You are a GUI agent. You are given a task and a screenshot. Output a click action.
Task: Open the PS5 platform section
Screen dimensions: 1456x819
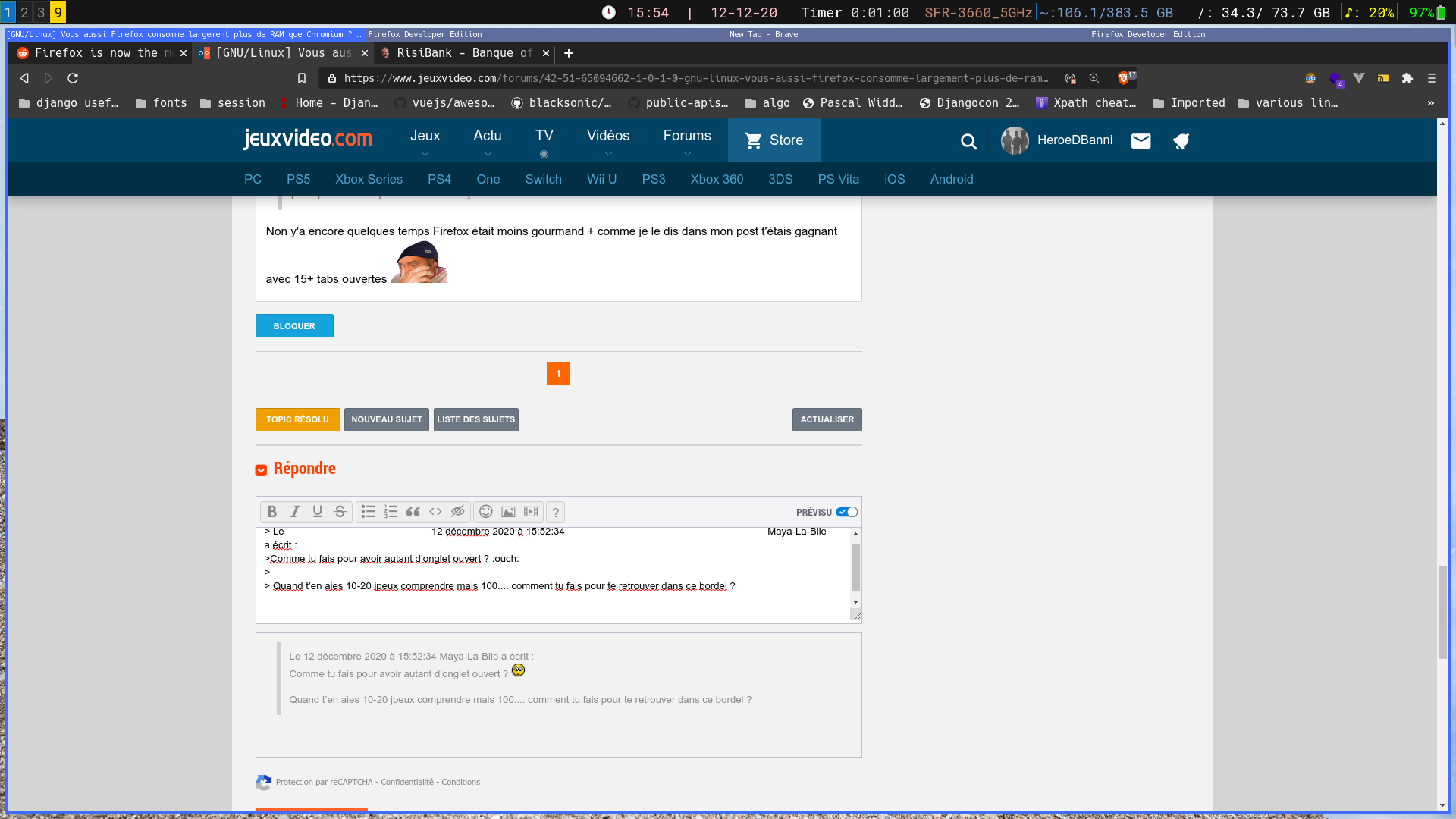(298, 180)
